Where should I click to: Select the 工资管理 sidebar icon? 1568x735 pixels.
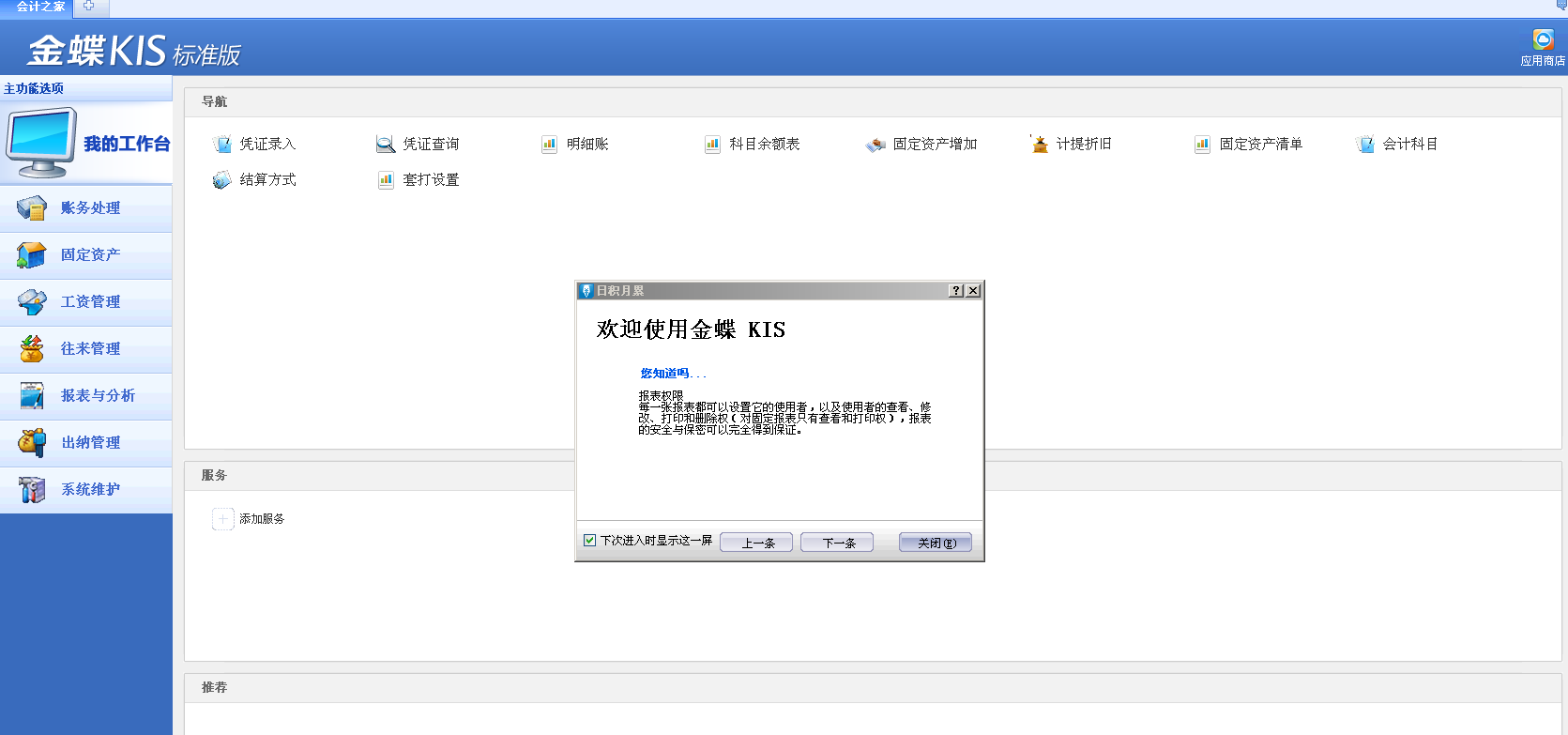point(32,301)
